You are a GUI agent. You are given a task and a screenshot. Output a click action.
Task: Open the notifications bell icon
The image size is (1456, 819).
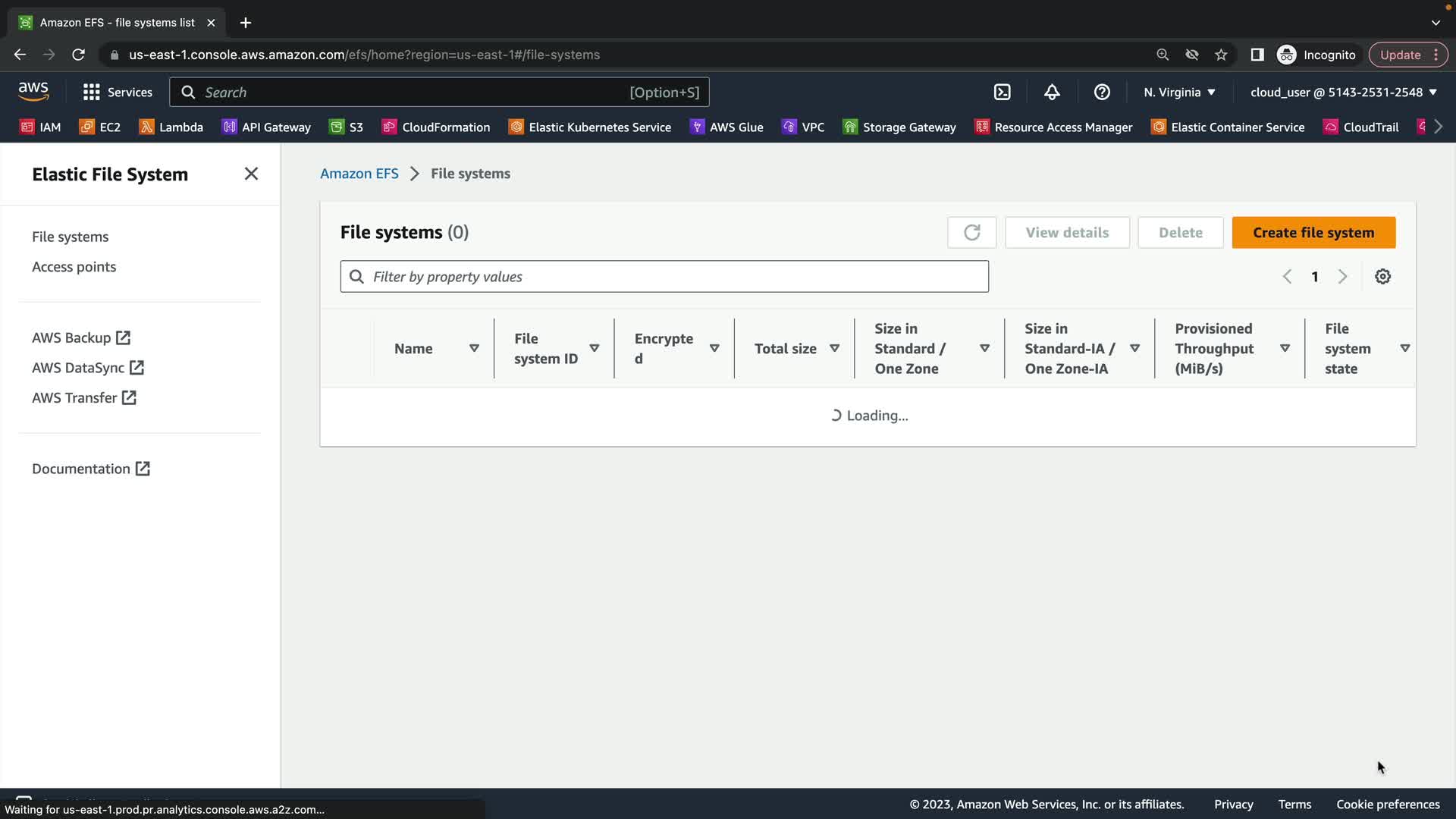1052,93
